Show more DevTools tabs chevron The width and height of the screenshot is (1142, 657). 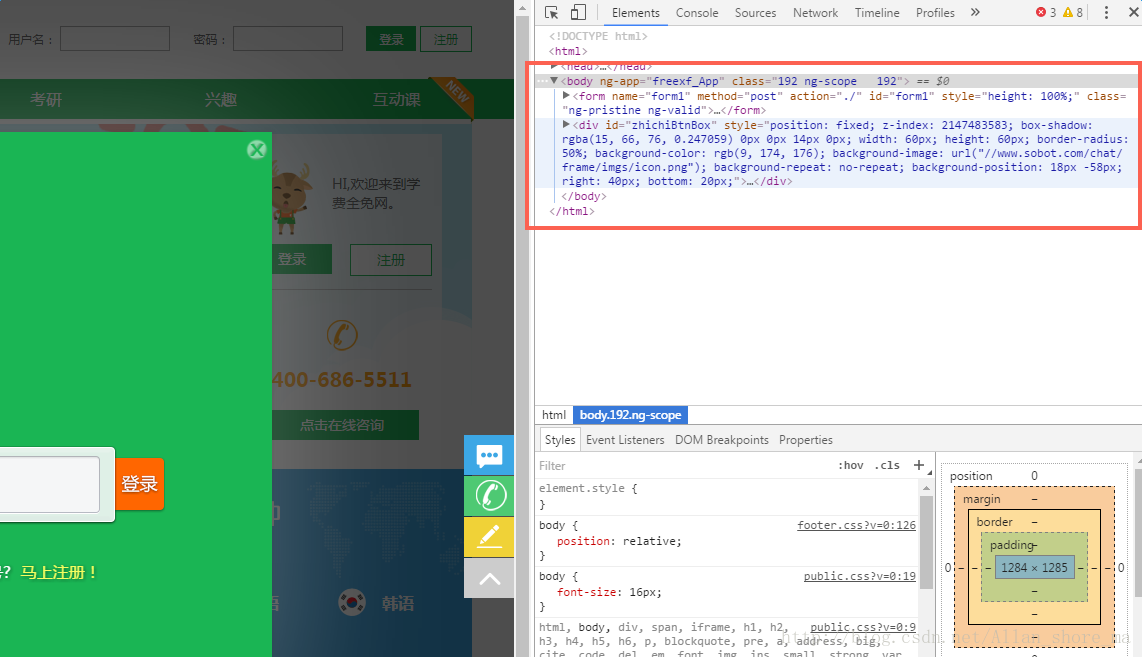(x=975, y=12)
